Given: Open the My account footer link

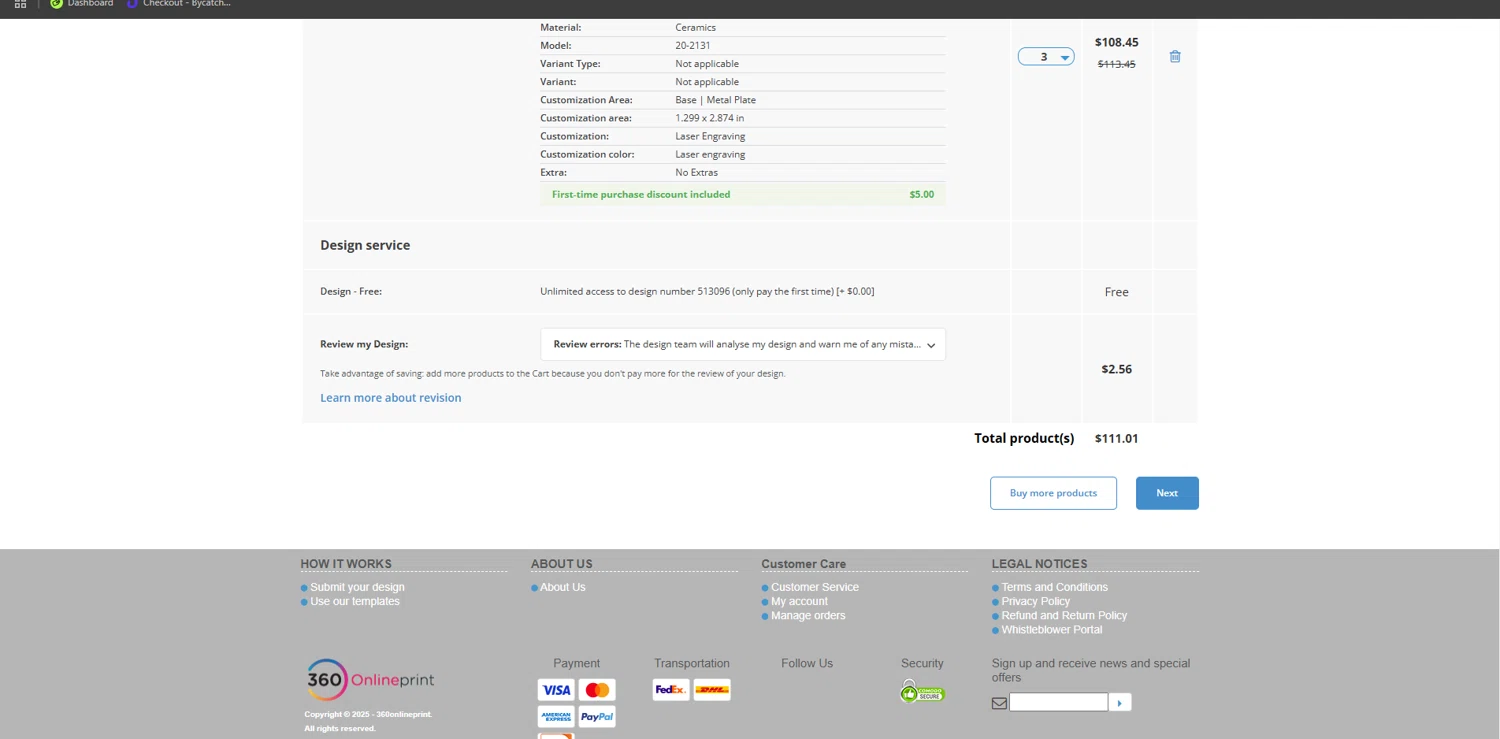Looking at the screenshot, I should pos(799,601).
